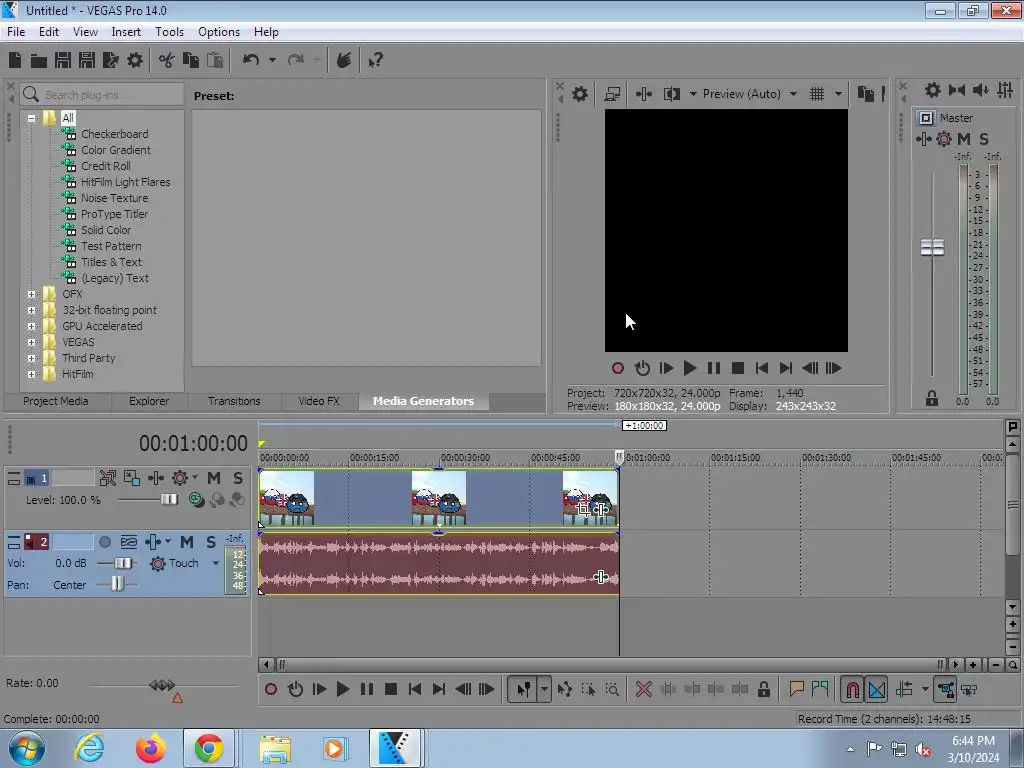The image size is (1024, 768).
Task: Click the audio waveform event on track 2
Action: [439, 564]
